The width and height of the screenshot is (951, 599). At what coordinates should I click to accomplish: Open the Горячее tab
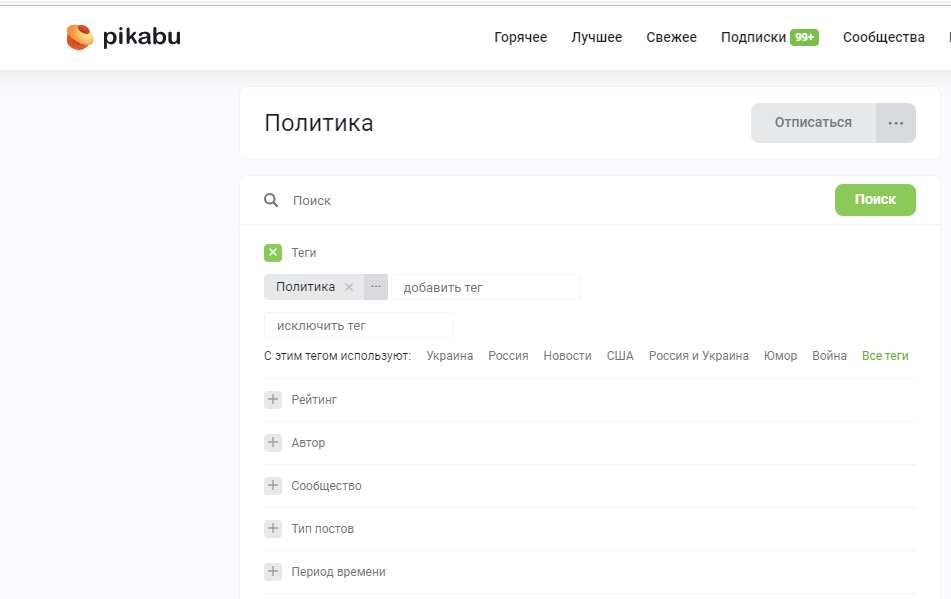(x=520, y=37)
